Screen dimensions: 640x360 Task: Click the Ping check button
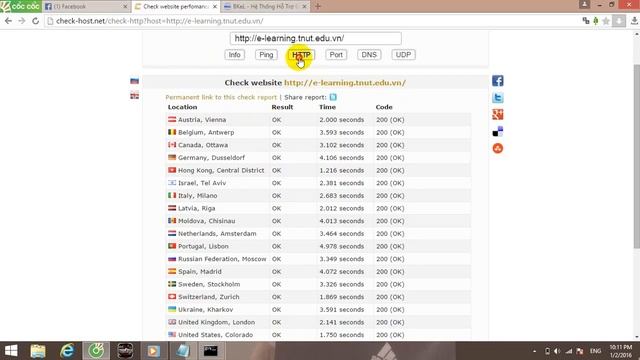click(x=266, y=55)
